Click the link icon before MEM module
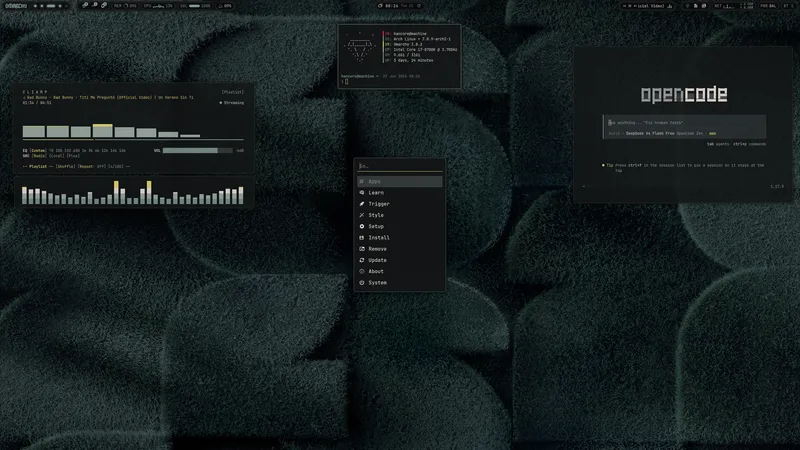800x450 pixels. (104, 6)
